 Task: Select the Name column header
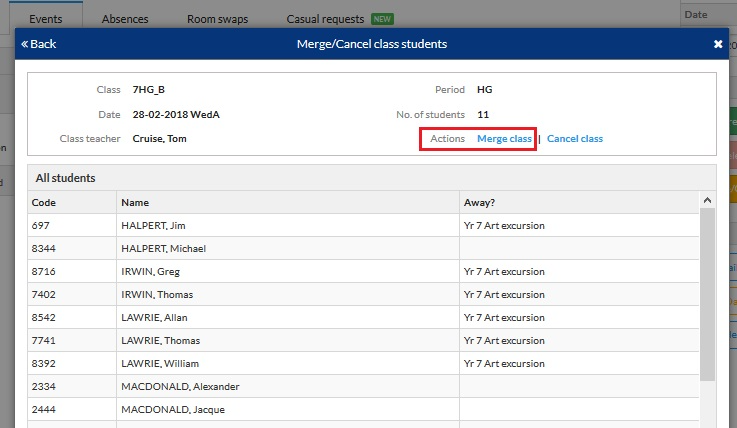(x=288, y=202)
